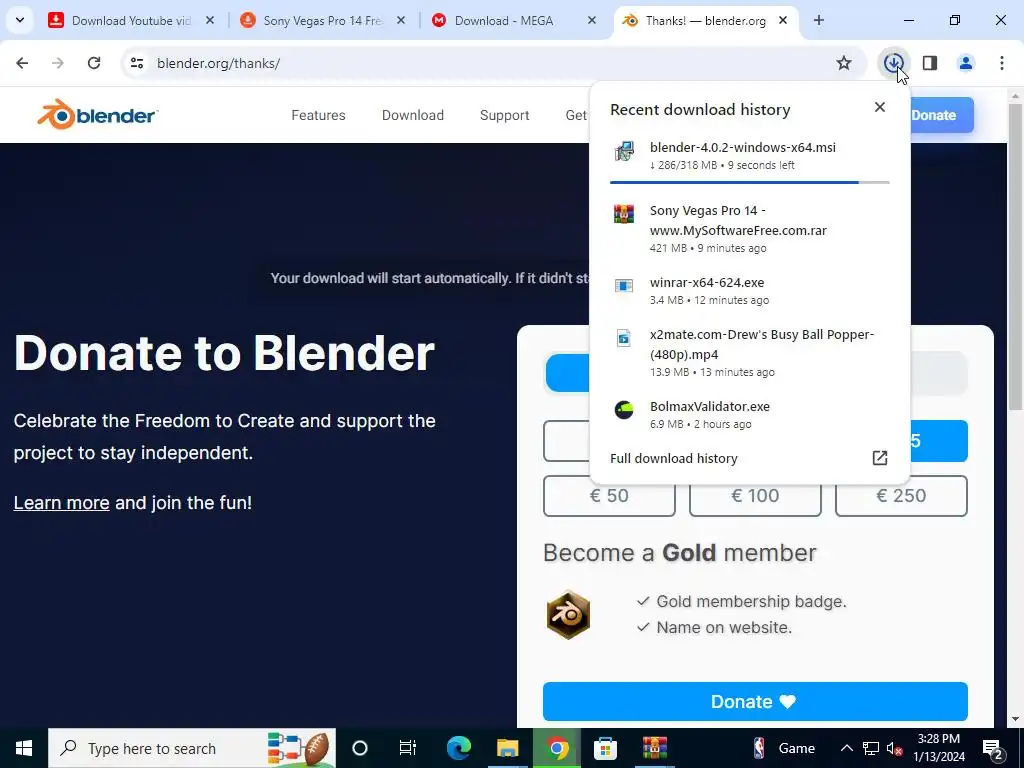1024x768 pixels.
Task: Open Sony Vegas Pro 14 rar download entry
Action: (749, 229)
